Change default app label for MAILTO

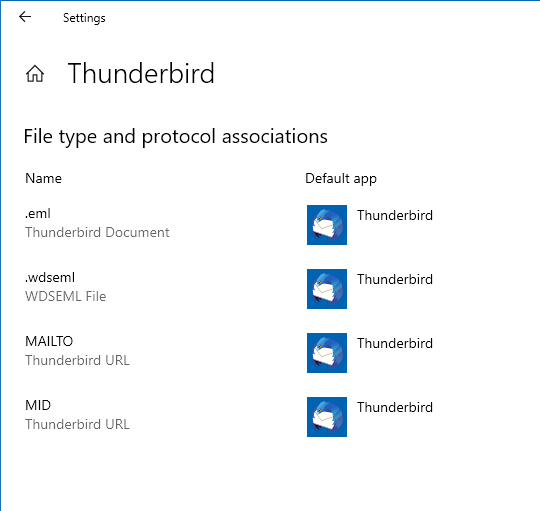(395, 343)
